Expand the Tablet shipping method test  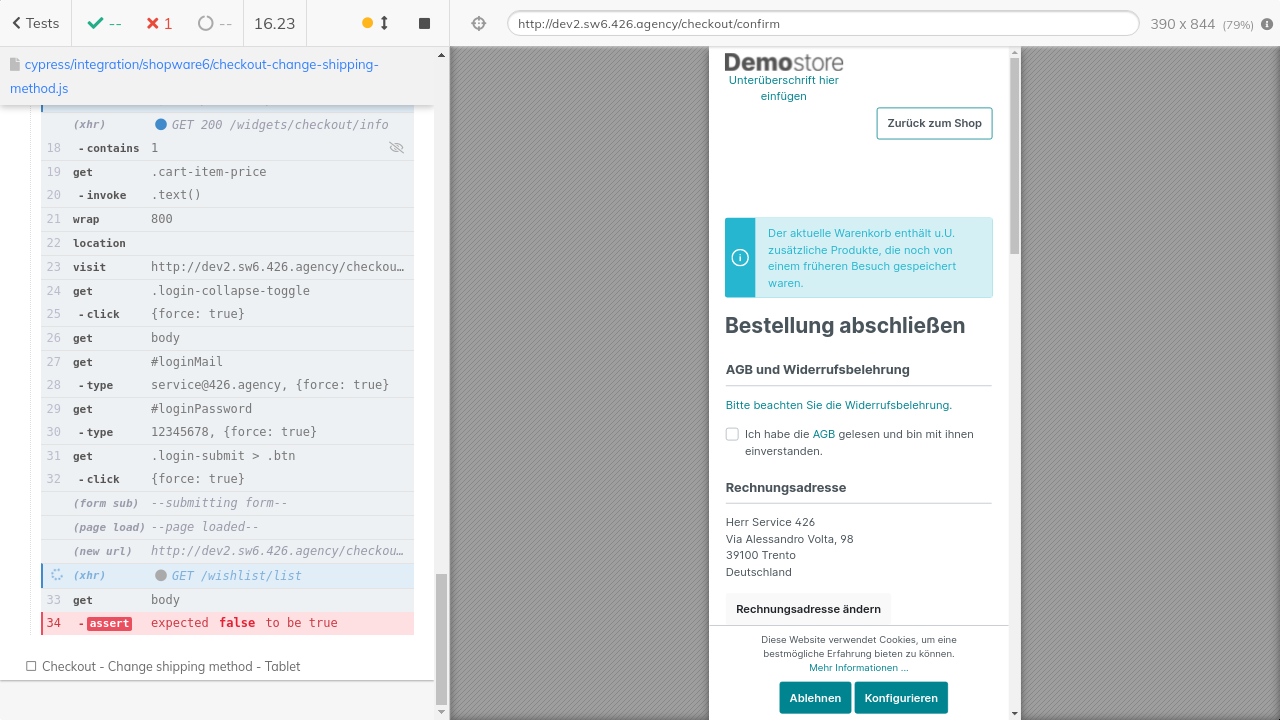pyautogui.click(x=170, y=666)
